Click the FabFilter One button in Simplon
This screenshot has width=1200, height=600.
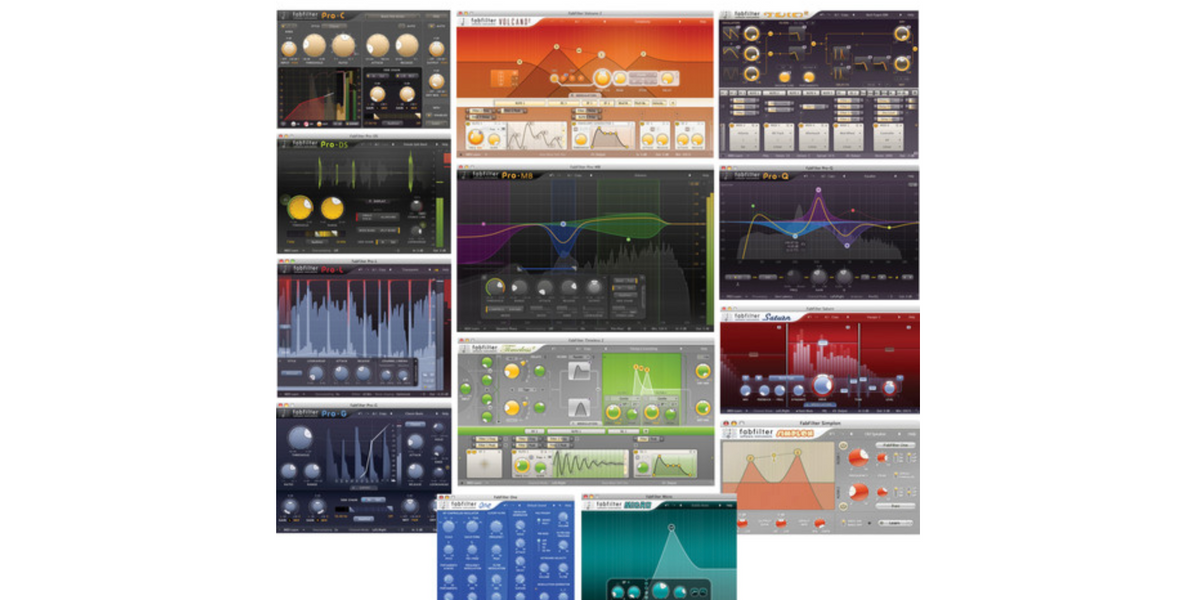pos(896,445)
